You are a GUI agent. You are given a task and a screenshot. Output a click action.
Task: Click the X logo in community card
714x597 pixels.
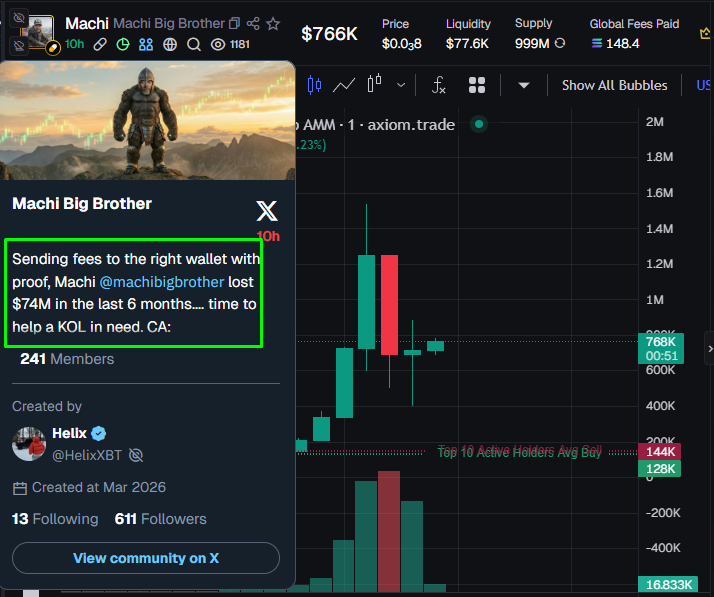pos(267,211)
